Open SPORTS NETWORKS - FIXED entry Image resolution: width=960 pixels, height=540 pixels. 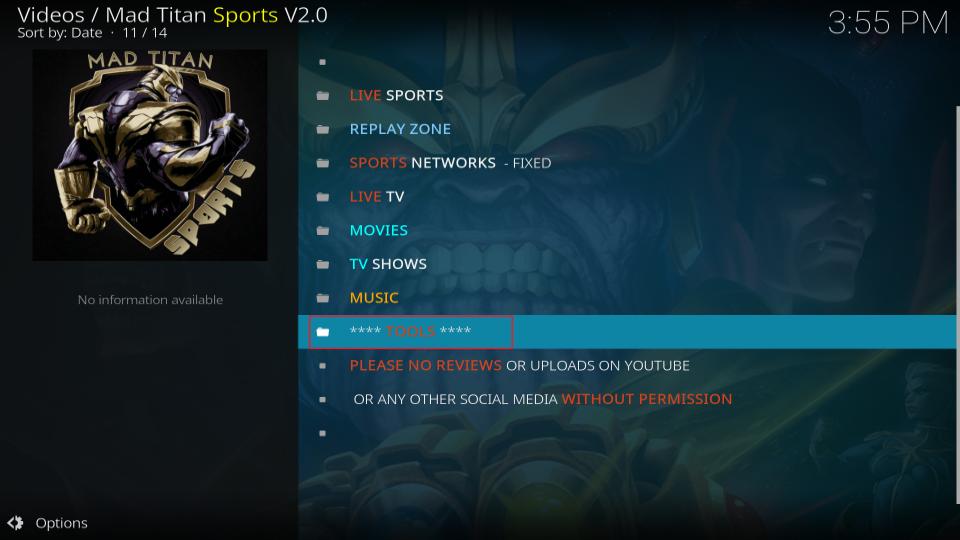626,163
